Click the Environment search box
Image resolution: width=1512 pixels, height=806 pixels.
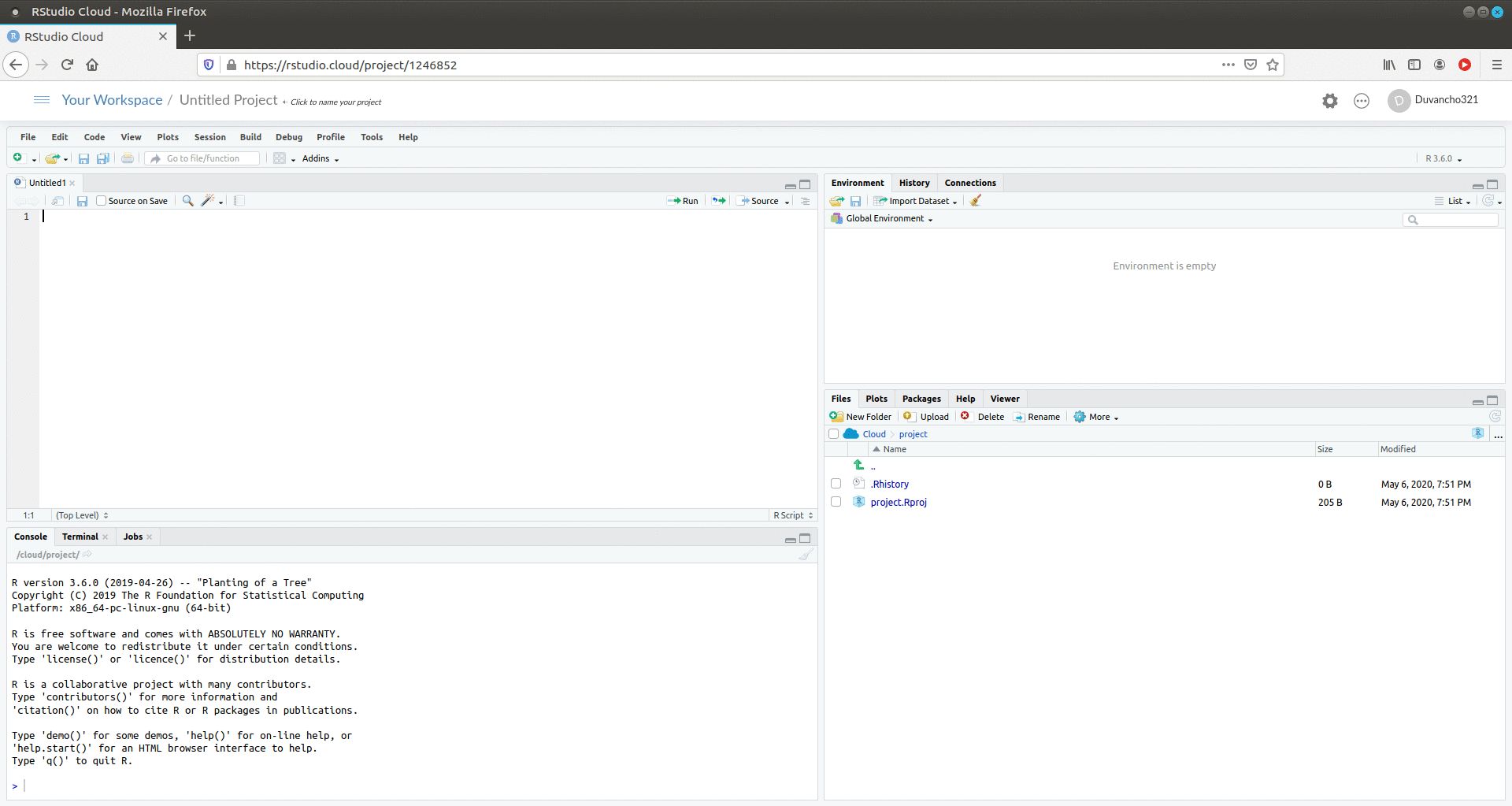click(x=1451, y=220)
